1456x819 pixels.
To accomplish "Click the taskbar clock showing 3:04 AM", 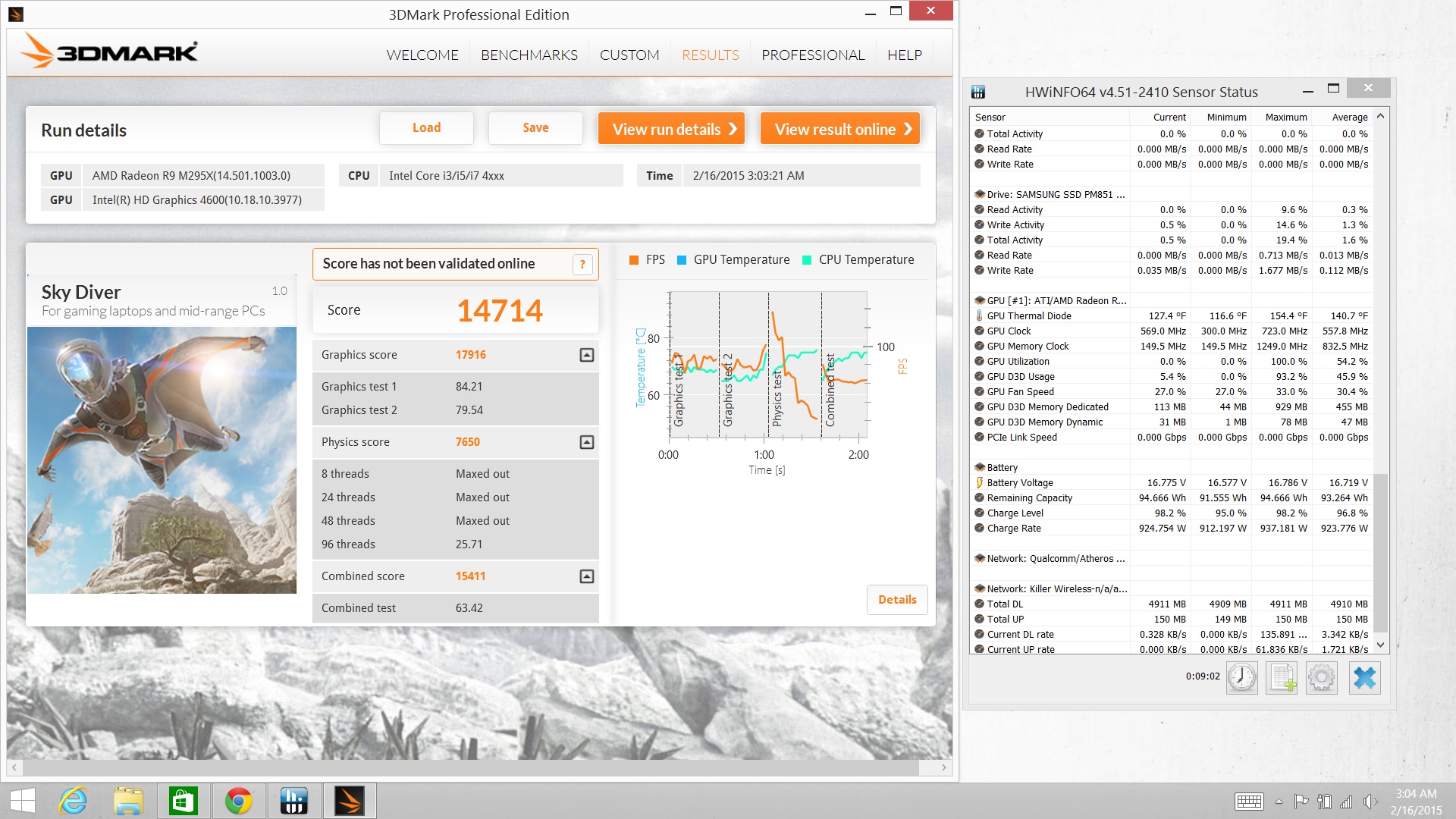I will click(1416, 802).
